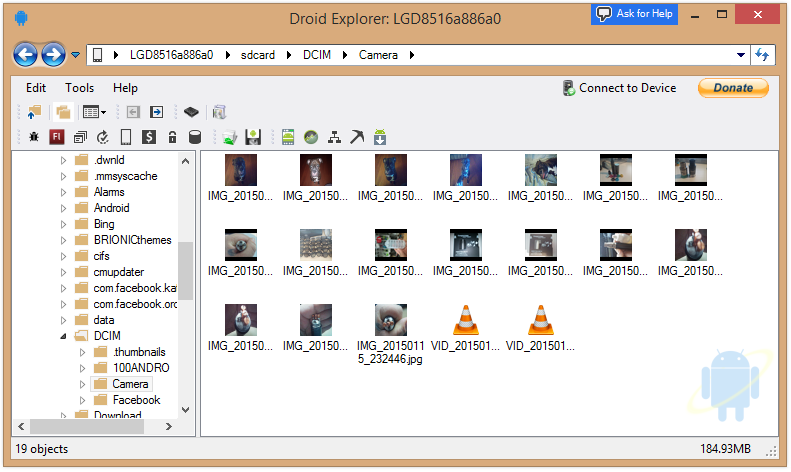Screen dimensions: 791x472
Task: Select the cmupdater folder in tree
Action: tap(119, 272)
